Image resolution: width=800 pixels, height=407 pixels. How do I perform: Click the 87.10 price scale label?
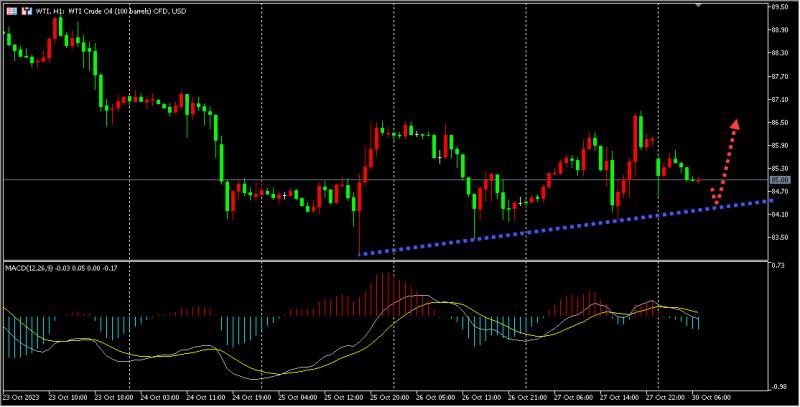(x=779, y=99)
